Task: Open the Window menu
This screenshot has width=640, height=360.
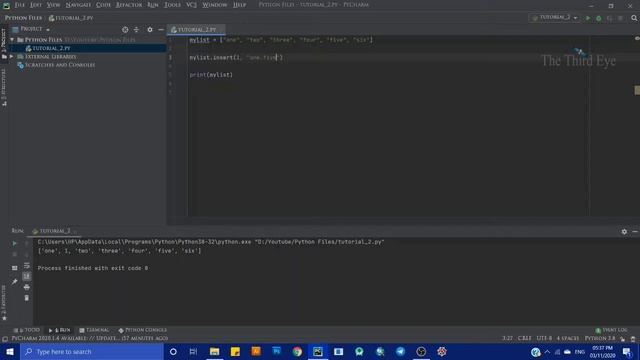Action: [215, 5]
